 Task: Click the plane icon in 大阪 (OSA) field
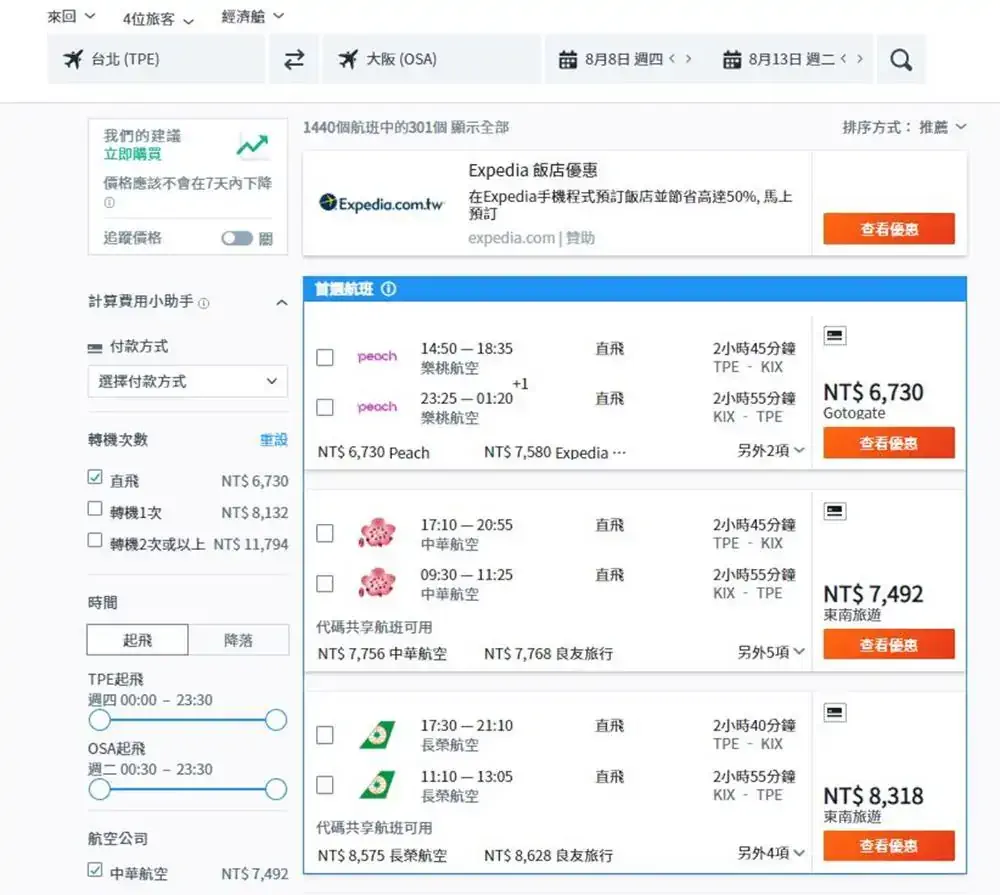pos(348,59)
